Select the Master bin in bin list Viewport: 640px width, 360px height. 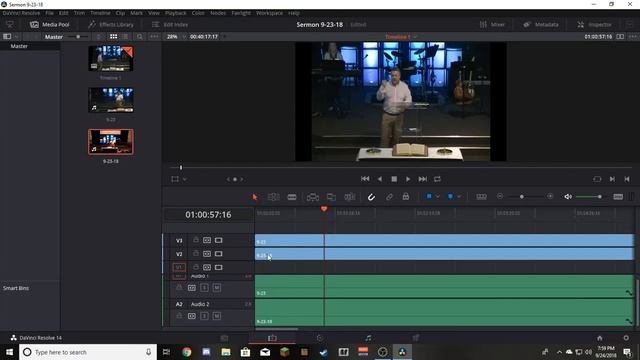coord(19,46)
